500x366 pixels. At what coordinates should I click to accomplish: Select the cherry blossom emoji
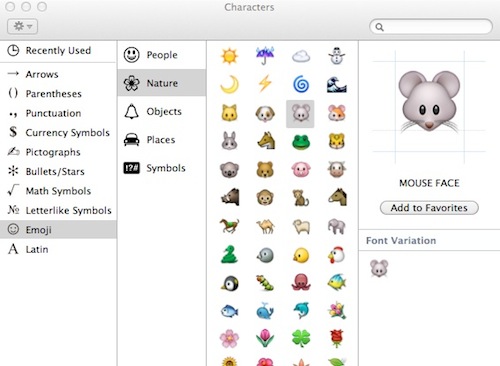(229, 339)
